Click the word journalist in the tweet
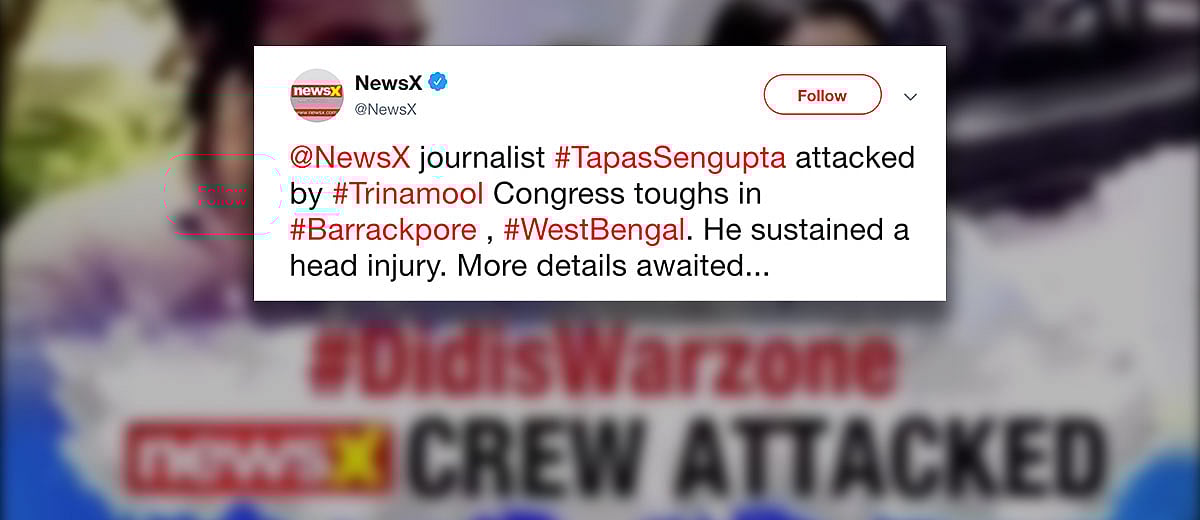The width and height of the screenshot is (1200, 520). (x=482, y=158)
